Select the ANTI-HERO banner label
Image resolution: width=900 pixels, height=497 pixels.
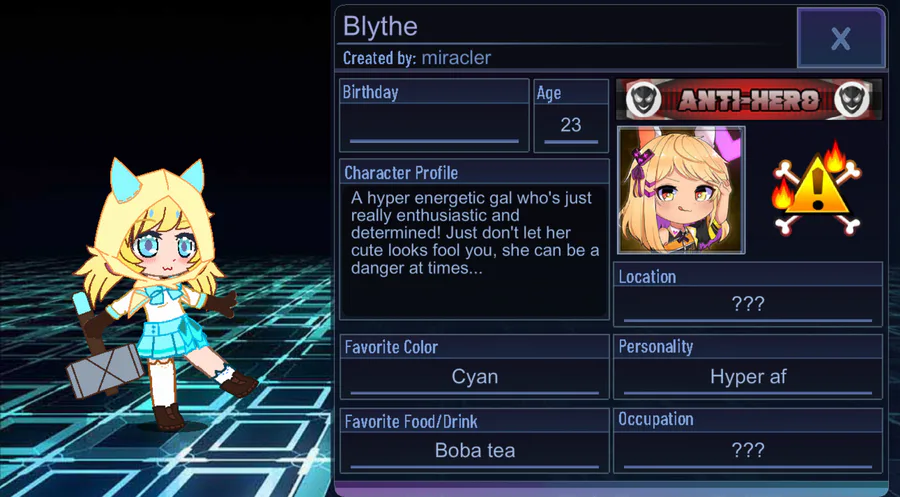[748, 100]
